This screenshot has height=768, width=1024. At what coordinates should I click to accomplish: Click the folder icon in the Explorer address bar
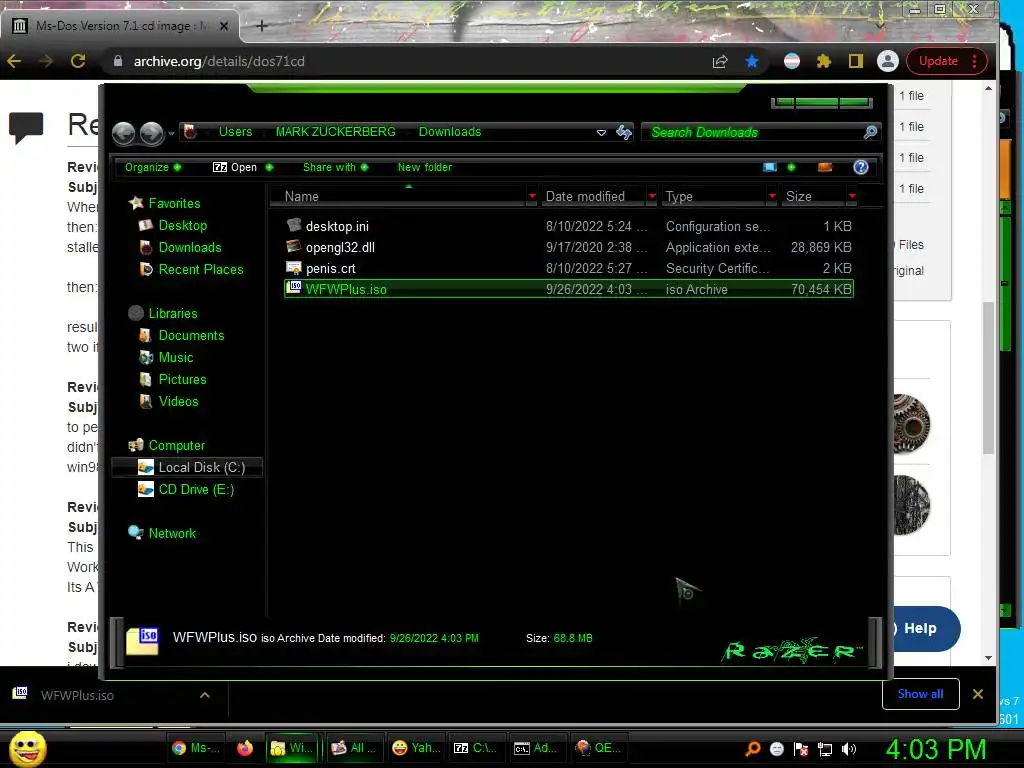pos(190,132)
